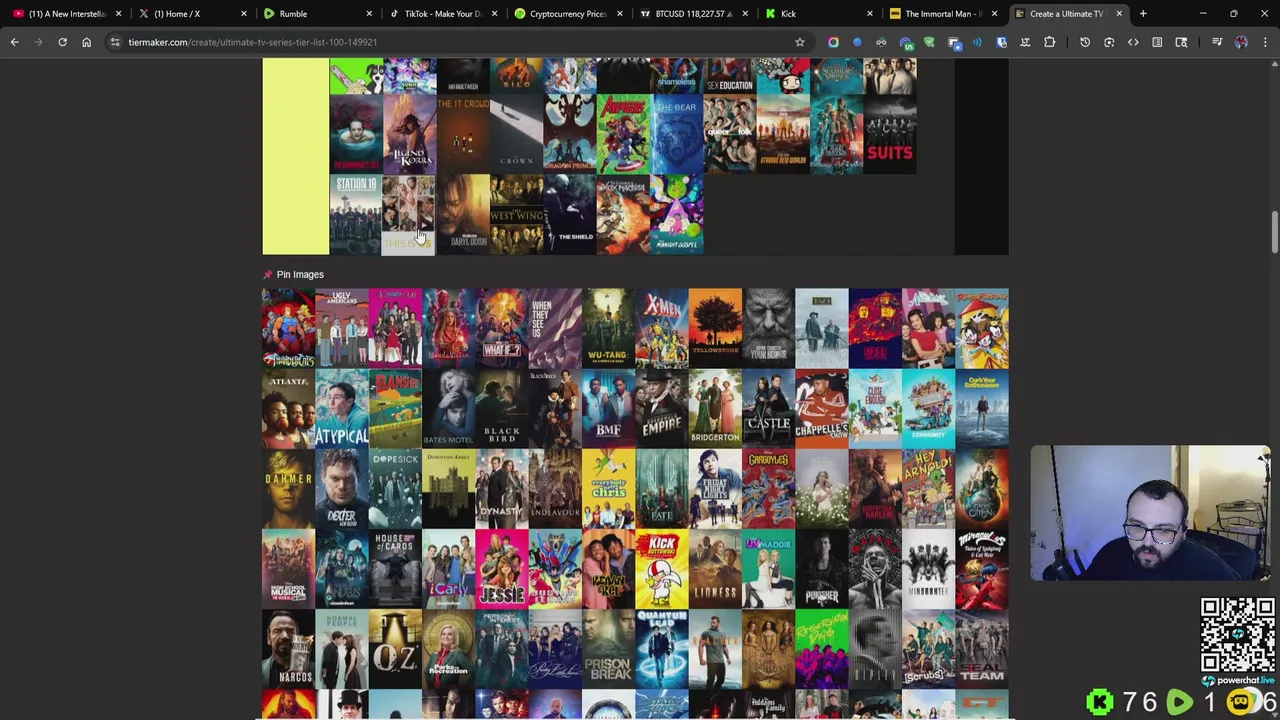Click the blue sound-wave extension icon
This screenshot has width=1280, height=720.
pos(977,42)
